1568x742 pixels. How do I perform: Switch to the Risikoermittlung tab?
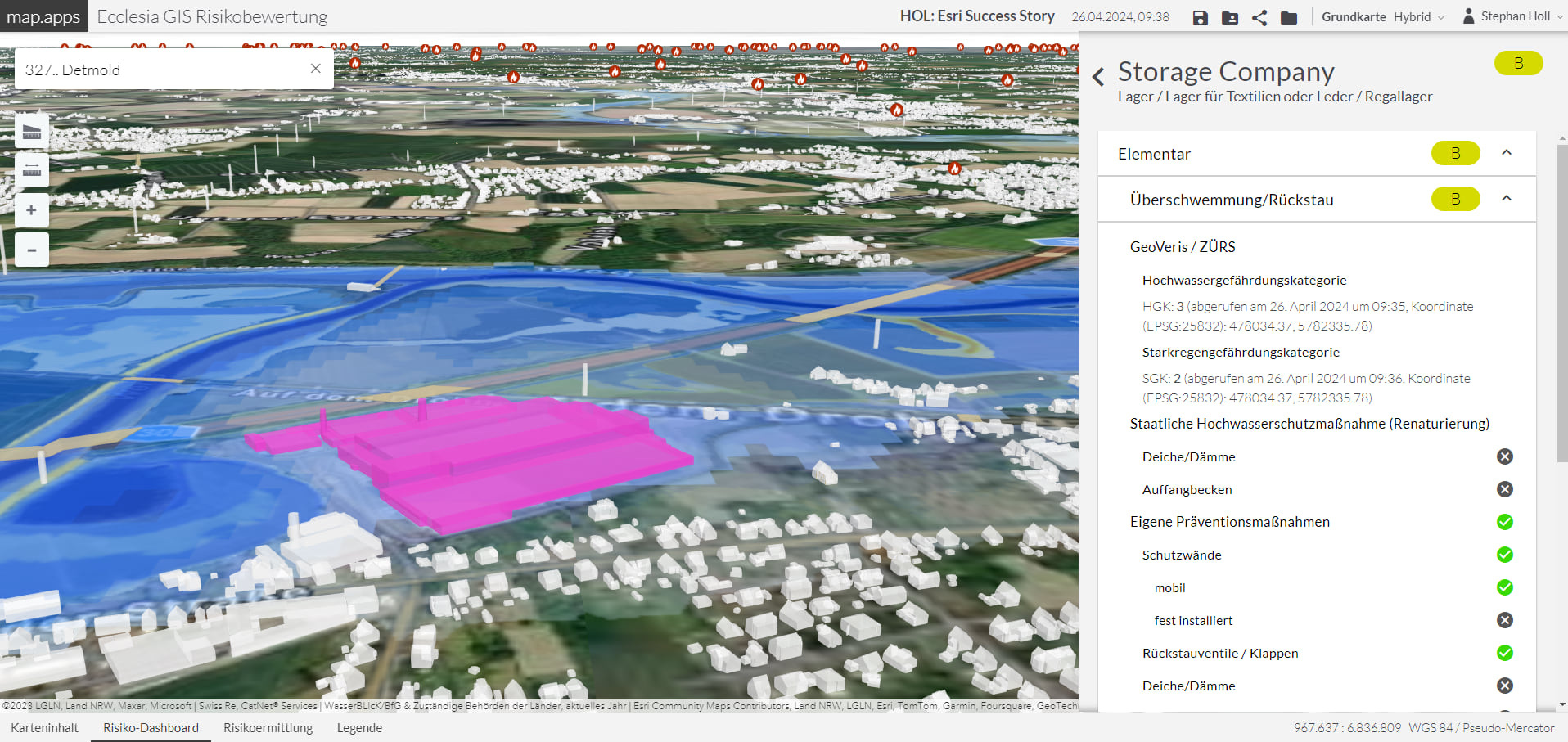268,727
